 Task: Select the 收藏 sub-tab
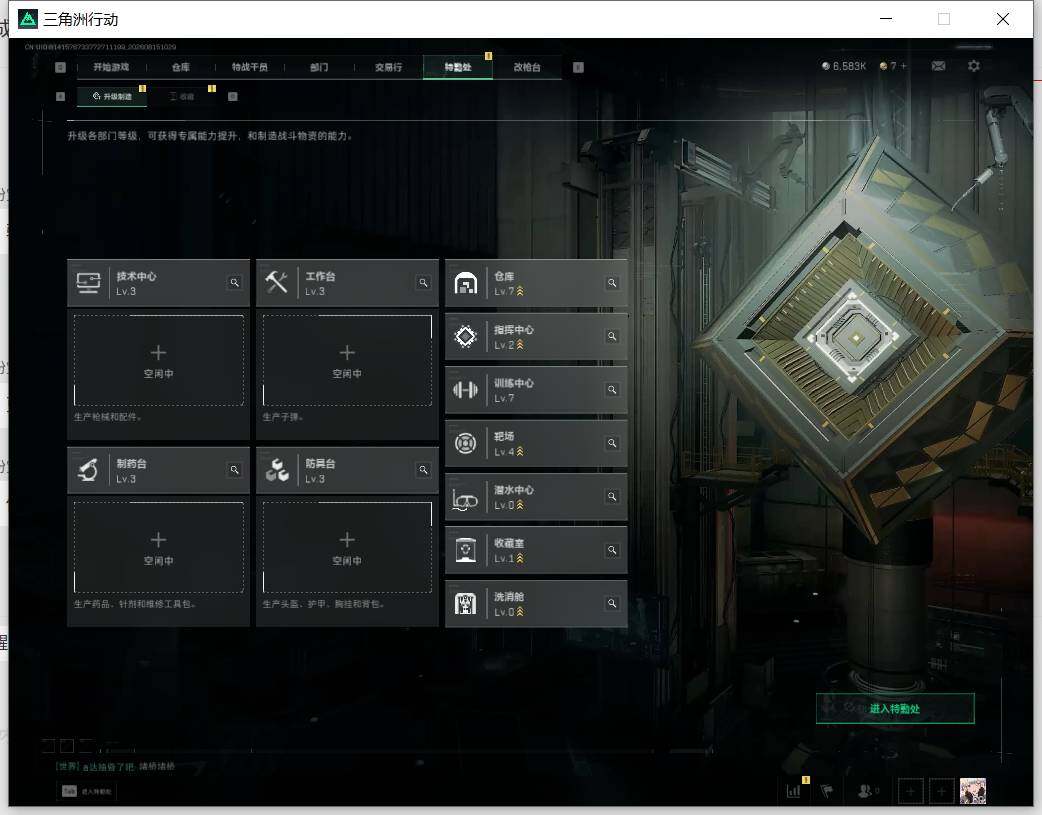[181, 96]
